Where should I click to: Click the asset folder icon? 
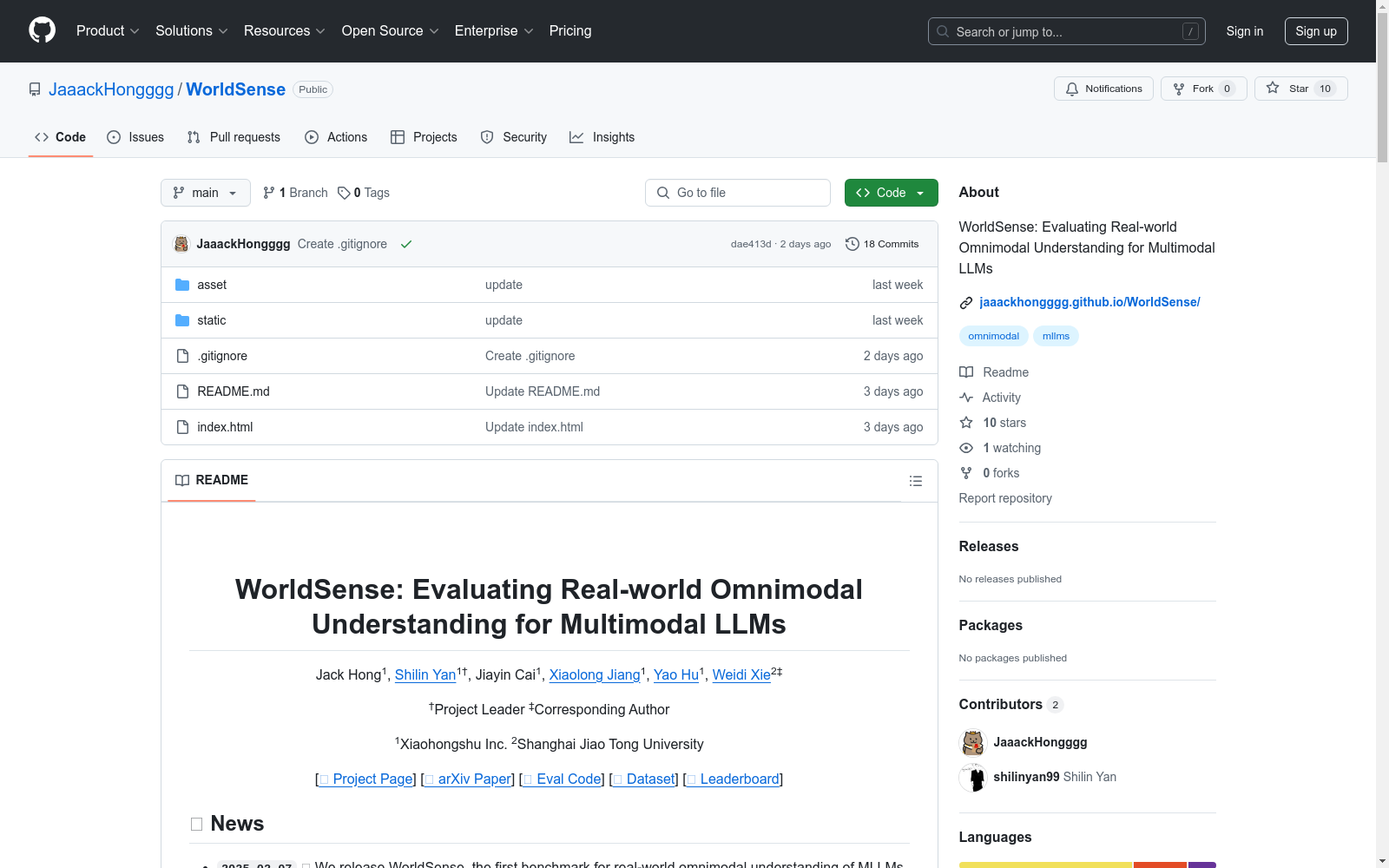tap(182, 285)
